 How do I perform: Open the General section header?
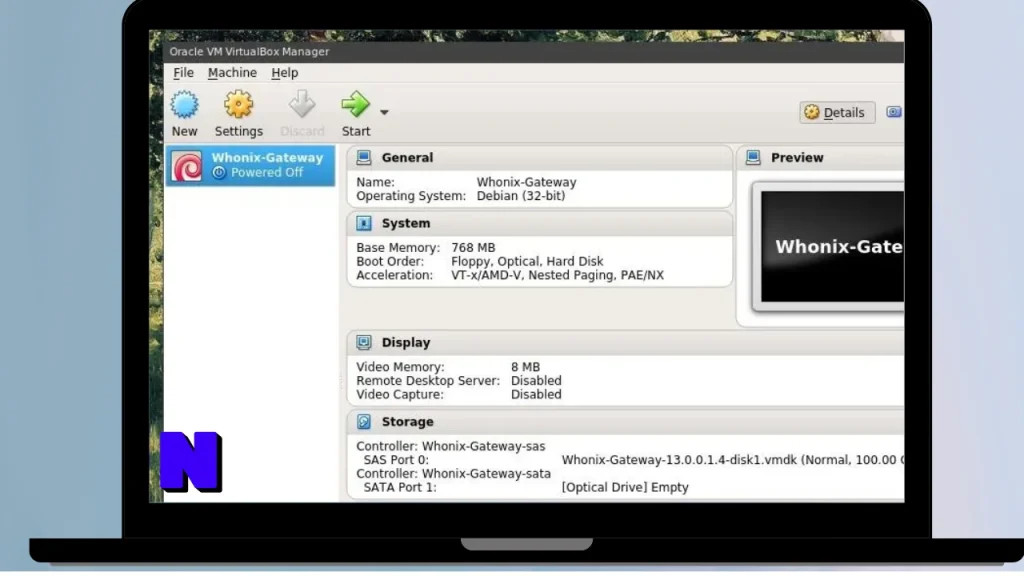[x=540, y=157]
